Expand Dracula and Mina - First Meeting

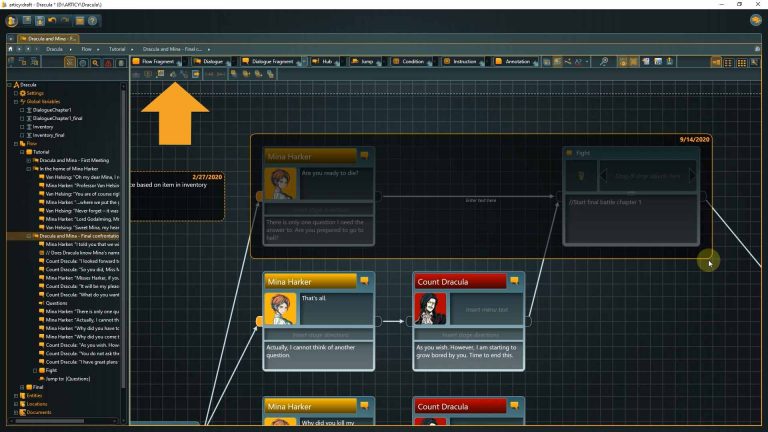[28, 160]
